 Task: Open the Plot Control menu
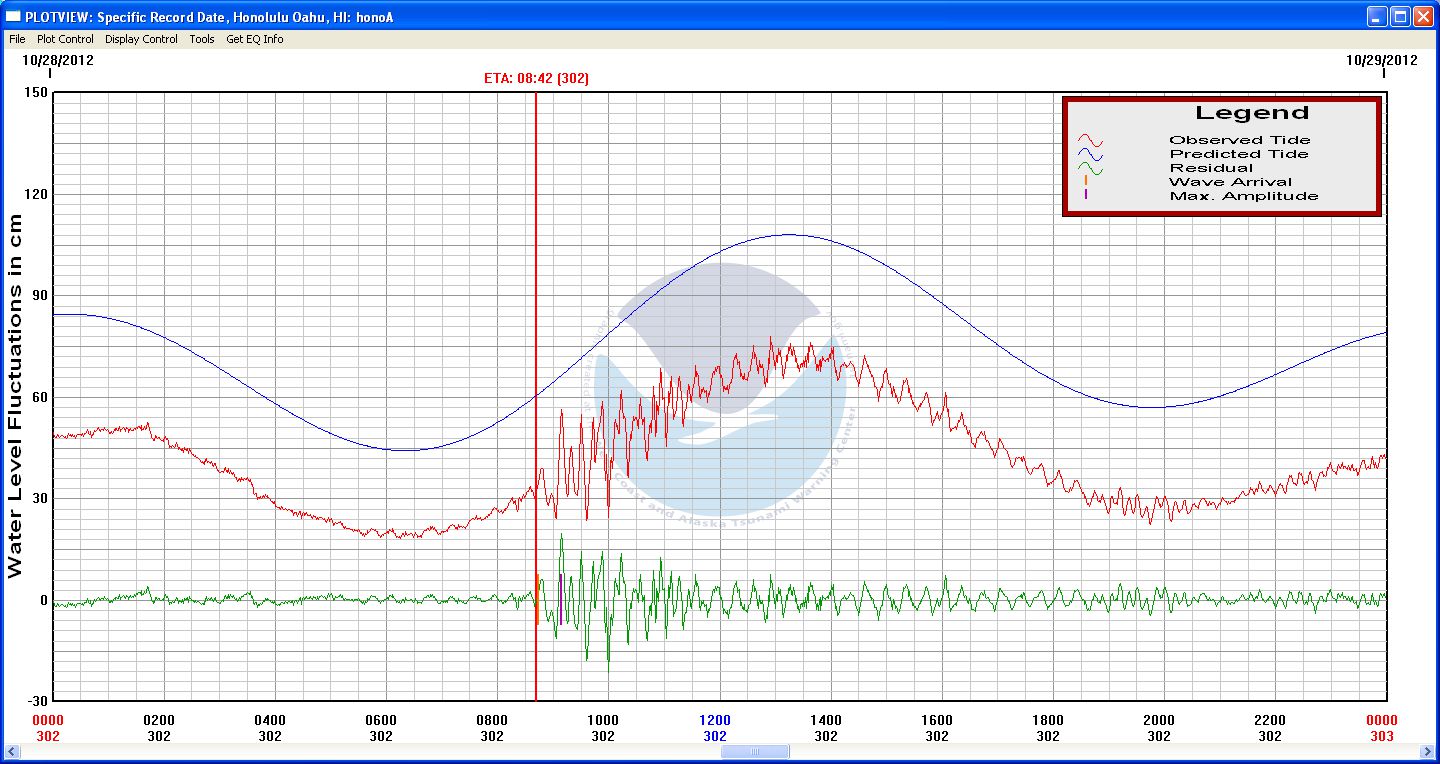click(x=65, y=39)
